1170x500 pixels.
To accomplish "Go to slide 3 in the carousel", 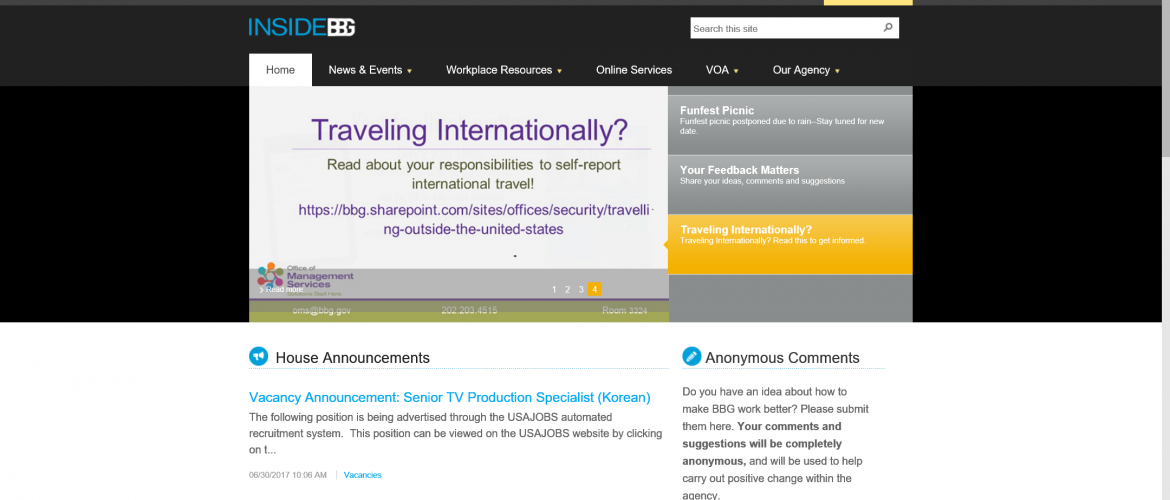I will click(581, 290).
